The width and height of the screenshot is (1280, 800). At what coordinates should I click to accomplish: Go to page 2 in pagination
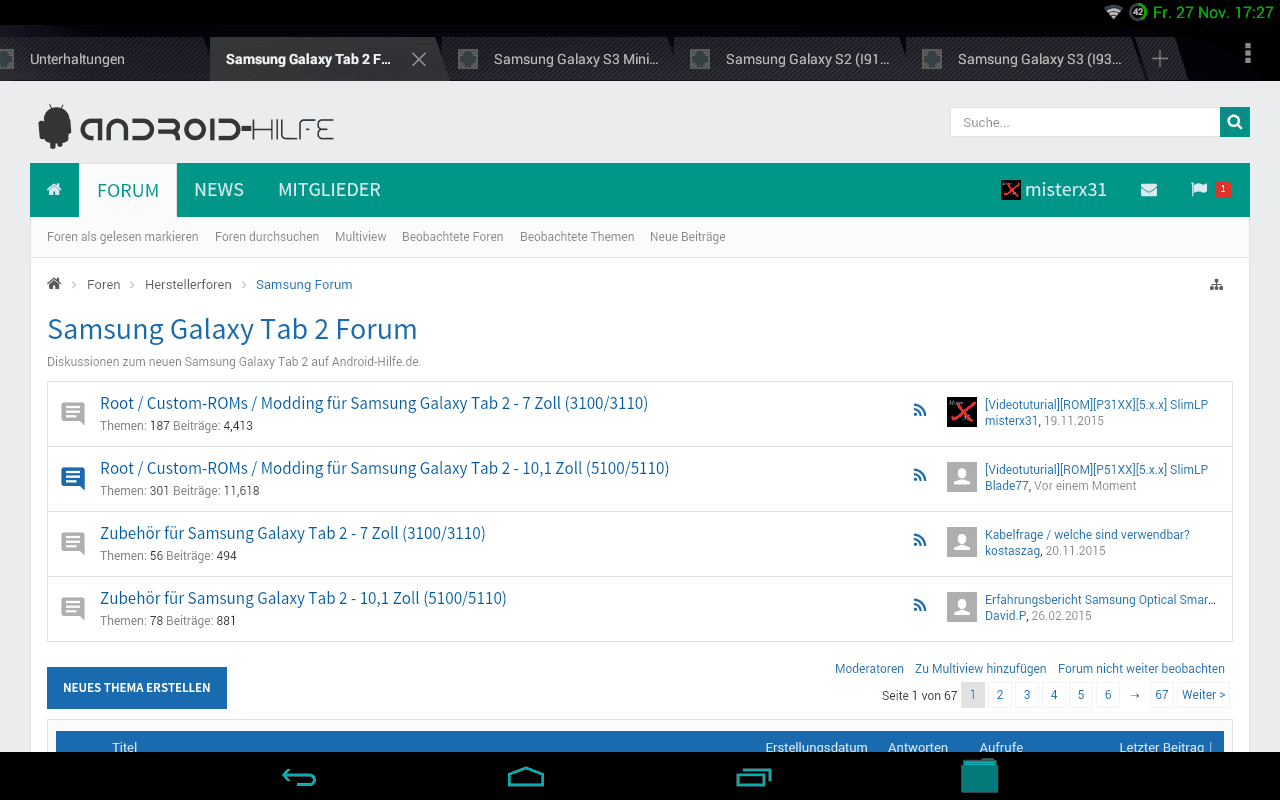(1000, 695)
